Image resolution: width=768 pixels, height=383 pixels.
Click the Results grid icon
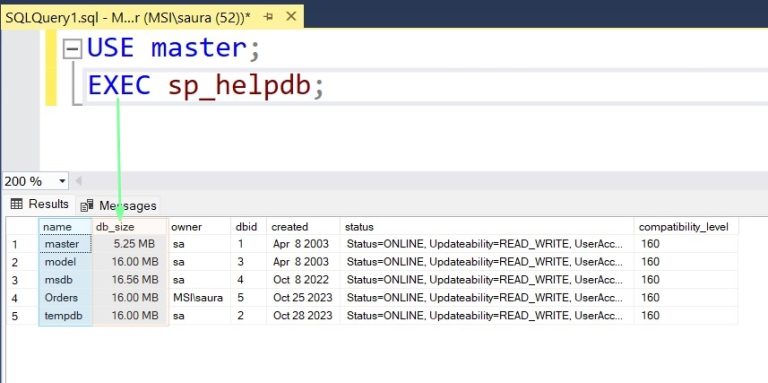click(x=17, y=204)
